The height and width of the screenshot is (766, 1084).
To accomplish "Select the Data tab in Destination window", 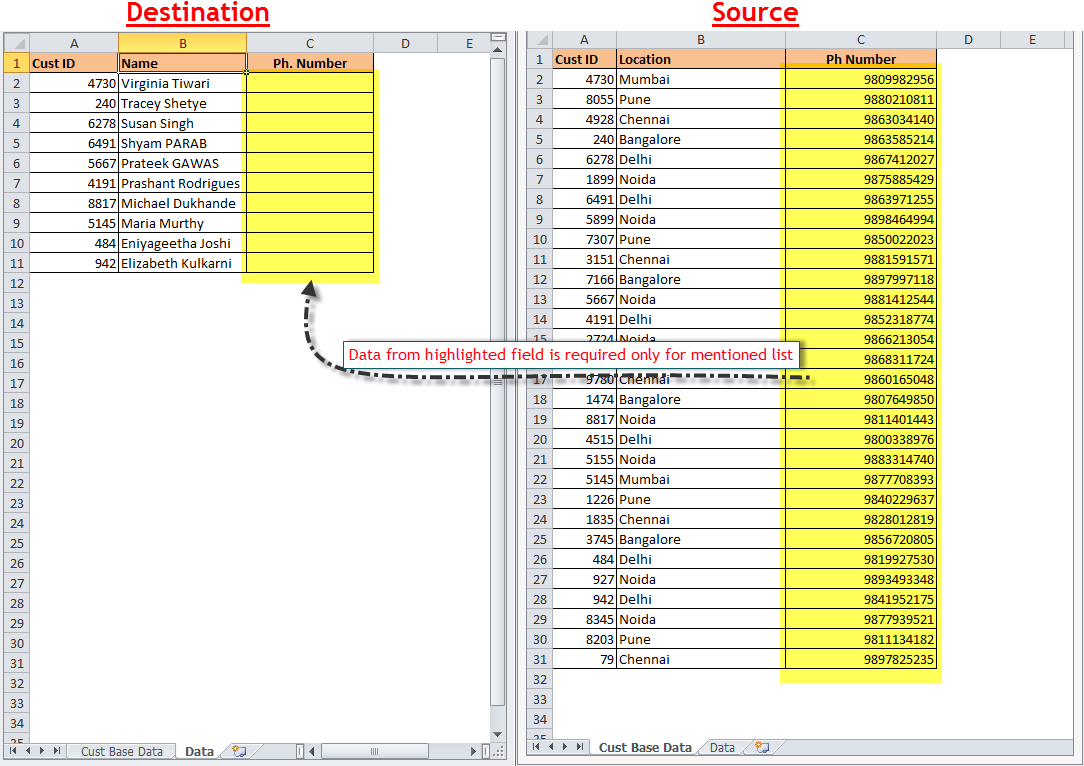I will pyautogui.click(x=199, y=751).
